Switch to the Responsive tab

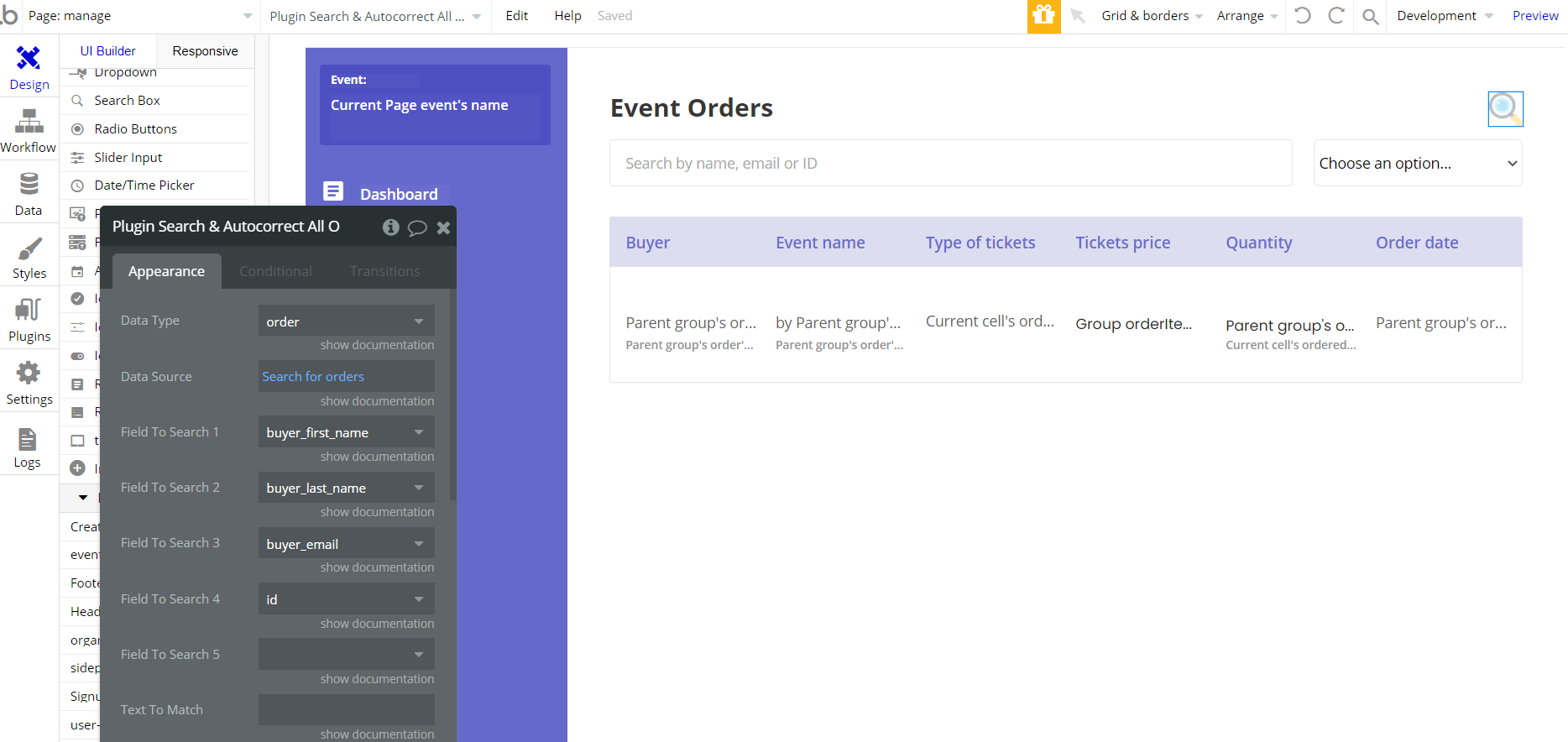click(205, 51)
